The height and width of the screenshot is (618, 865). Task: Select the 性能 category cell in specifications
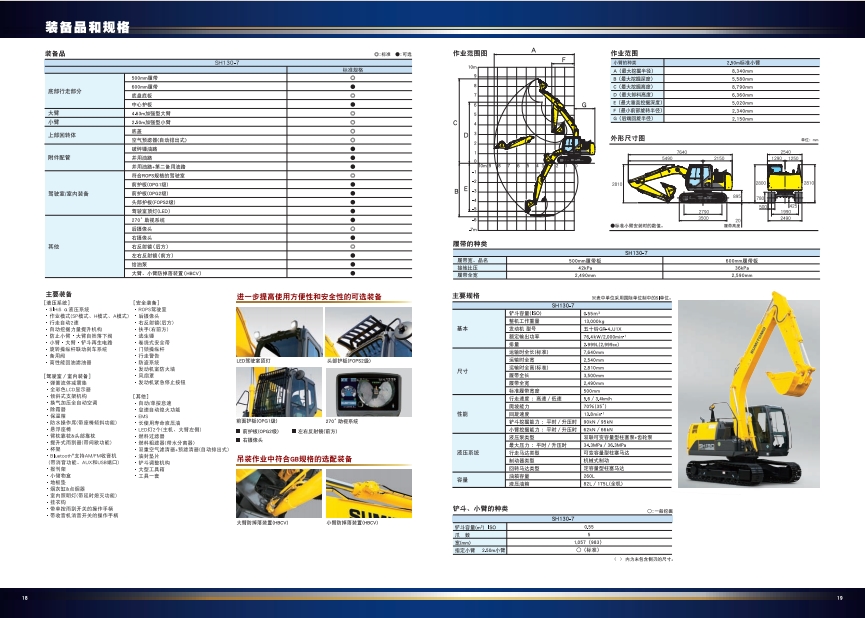pos(479,414)
